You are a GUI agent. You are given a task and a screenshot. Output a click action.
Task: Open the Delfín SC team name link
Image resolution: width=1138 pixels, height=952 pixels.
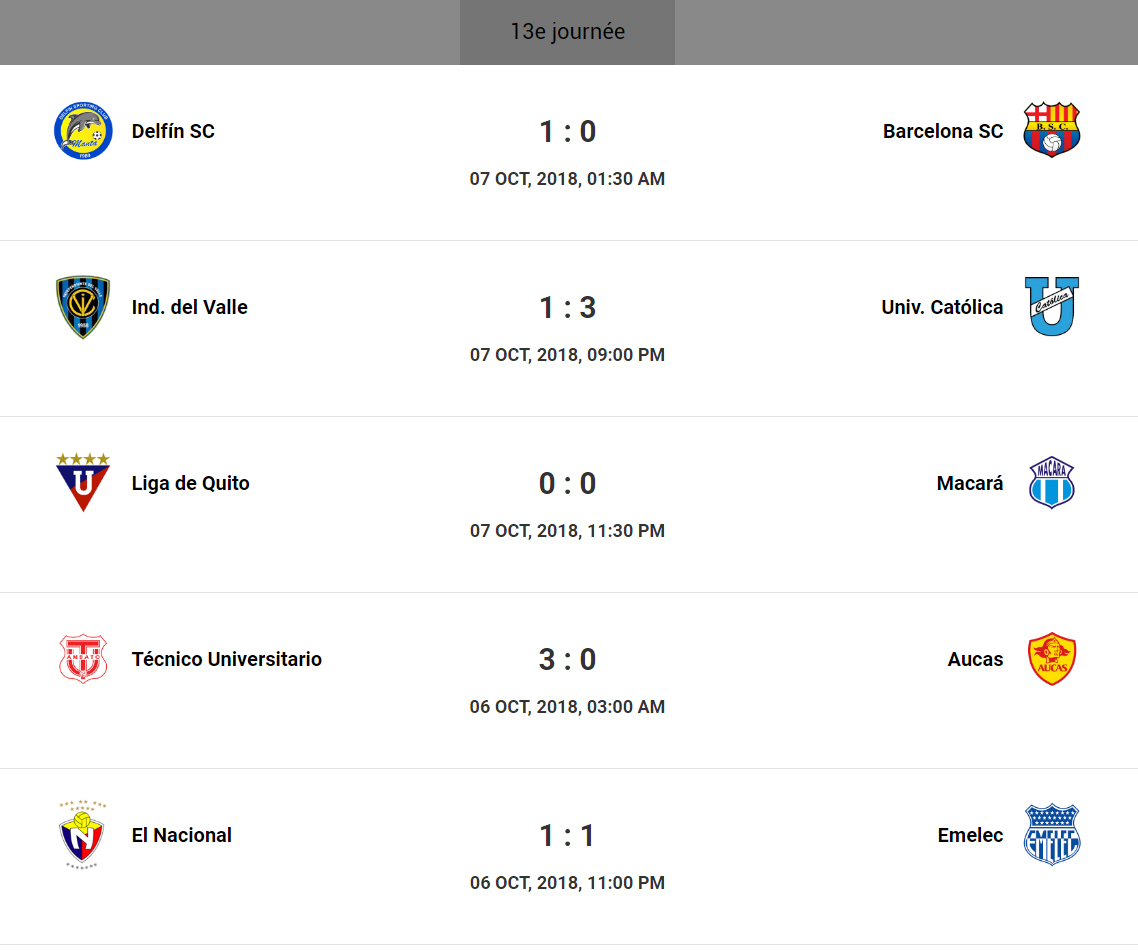[173, 131]
